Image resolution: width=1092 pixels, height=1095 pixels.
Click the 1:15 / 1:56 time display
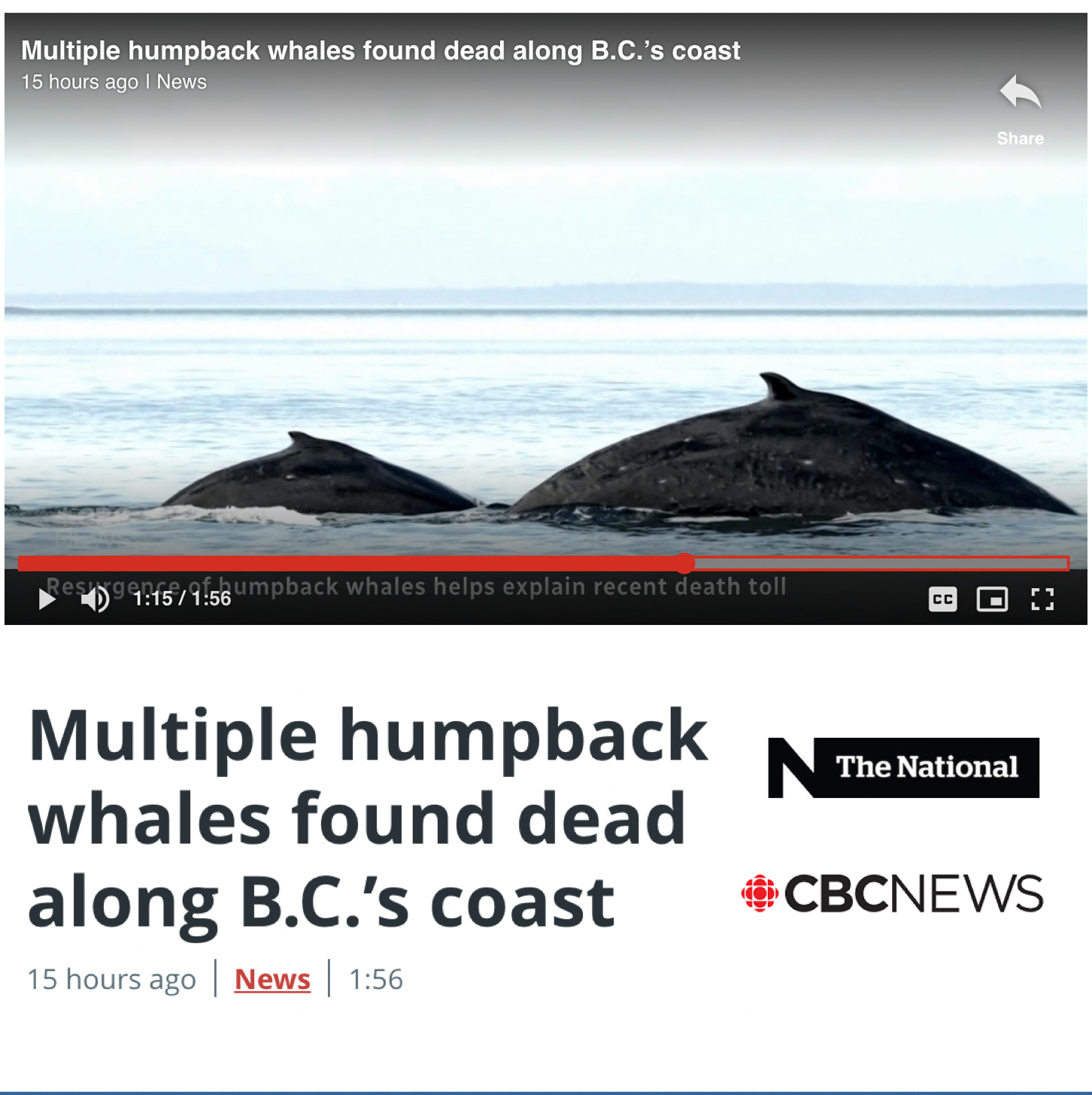click(x=182, y=599)
